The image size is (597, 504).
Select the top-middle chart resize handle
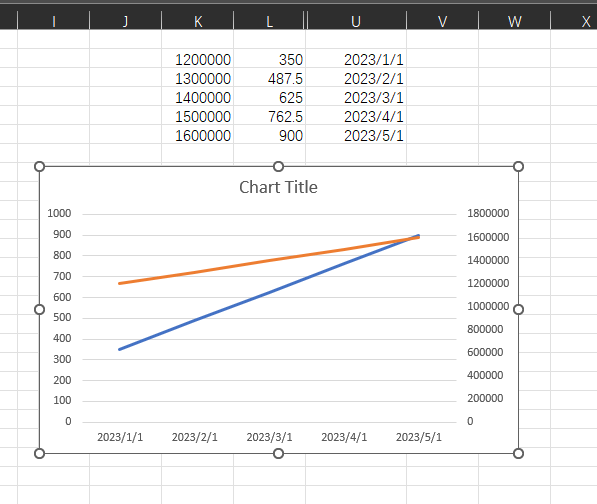click(279, 166)
